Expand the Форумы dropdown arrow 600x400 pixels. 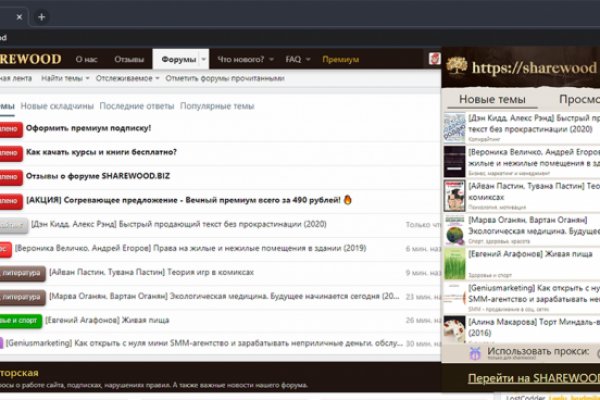pos(204,59)
